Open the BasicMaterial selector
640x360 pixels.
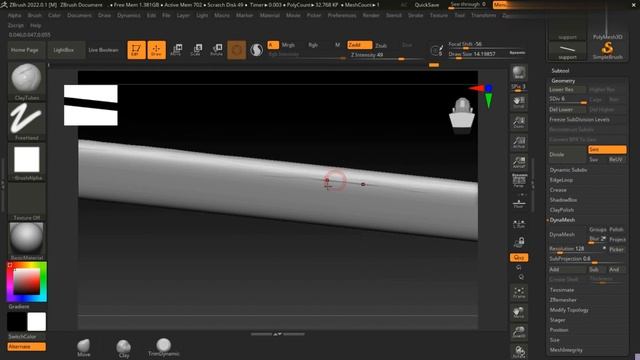pos(27,241)
